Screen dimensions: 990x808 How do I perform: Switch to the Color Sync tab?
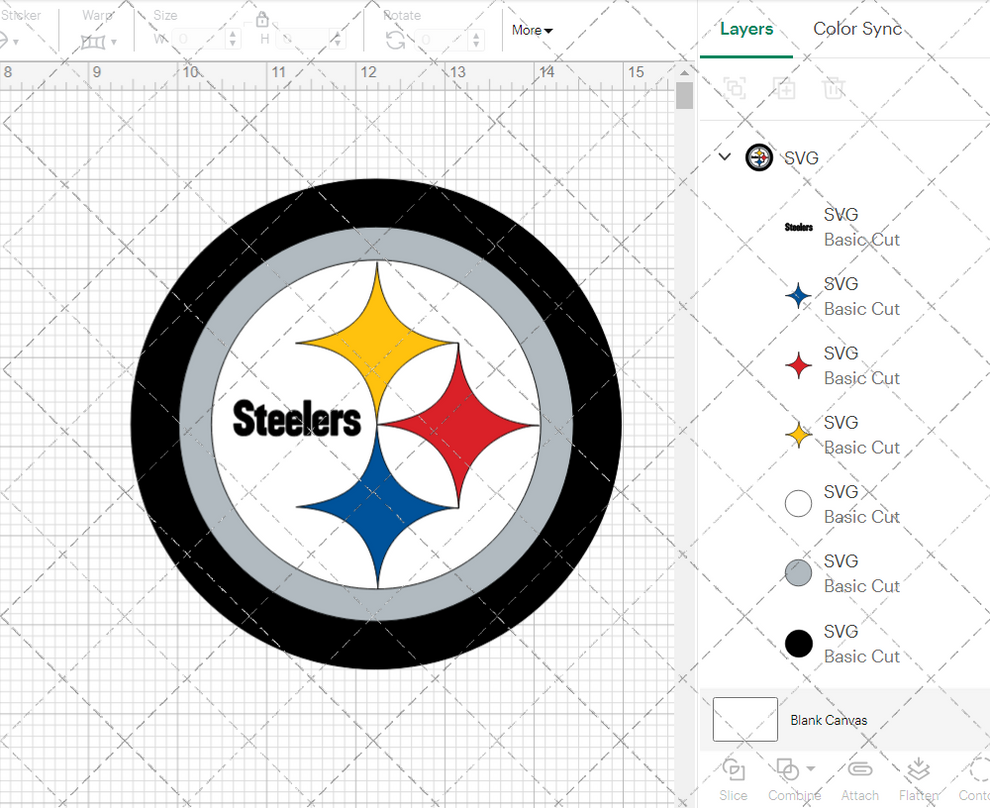pos(857,29)
